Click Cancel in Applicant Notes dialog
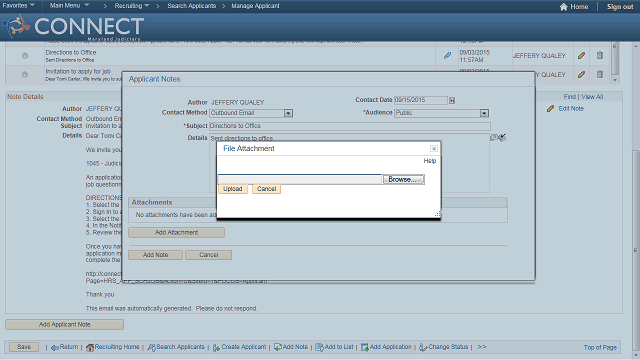The height and width of the screenshot is (360, 640). tap(209, 255)
